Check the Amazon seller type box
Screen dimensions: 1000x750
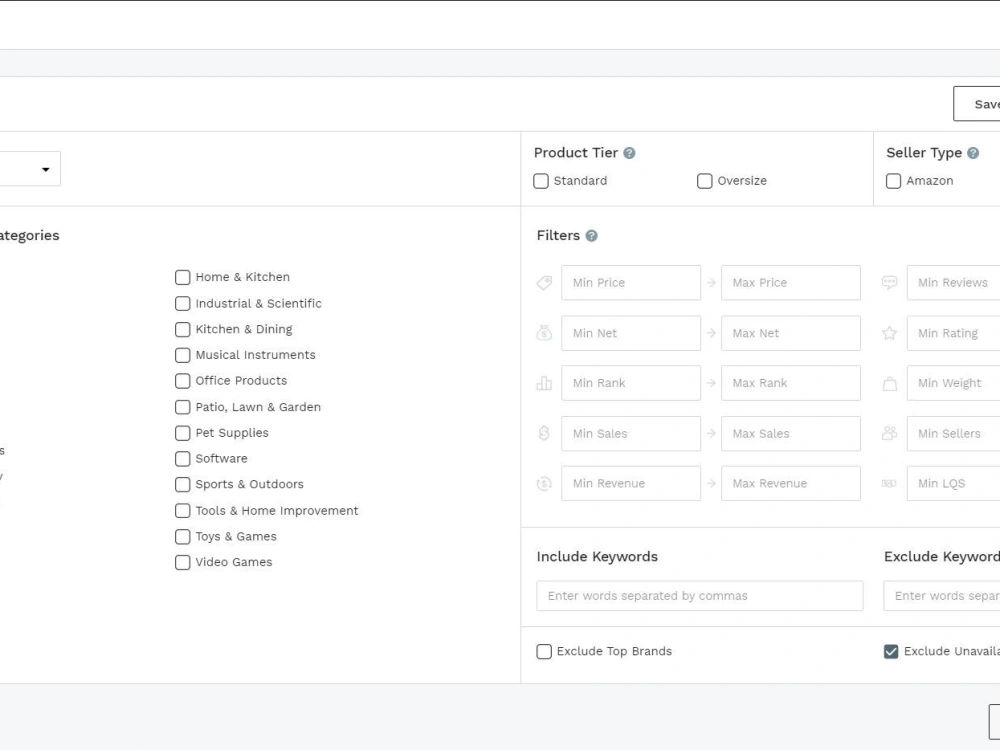[x=893, y=181]
